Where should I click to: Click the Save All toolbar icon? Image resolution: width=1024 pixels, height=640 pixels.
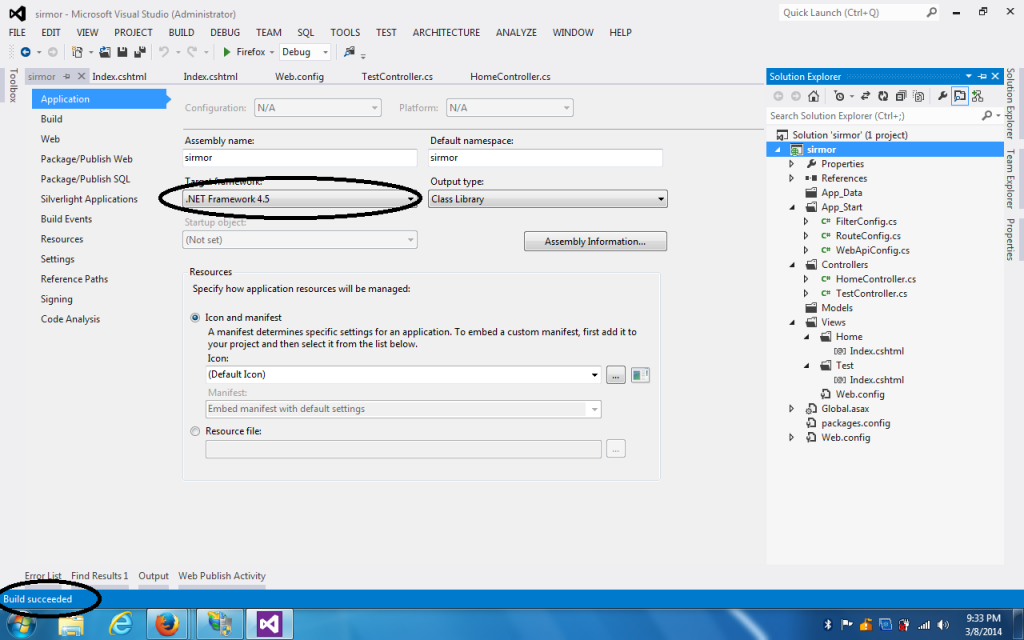(x=140, y=52)
